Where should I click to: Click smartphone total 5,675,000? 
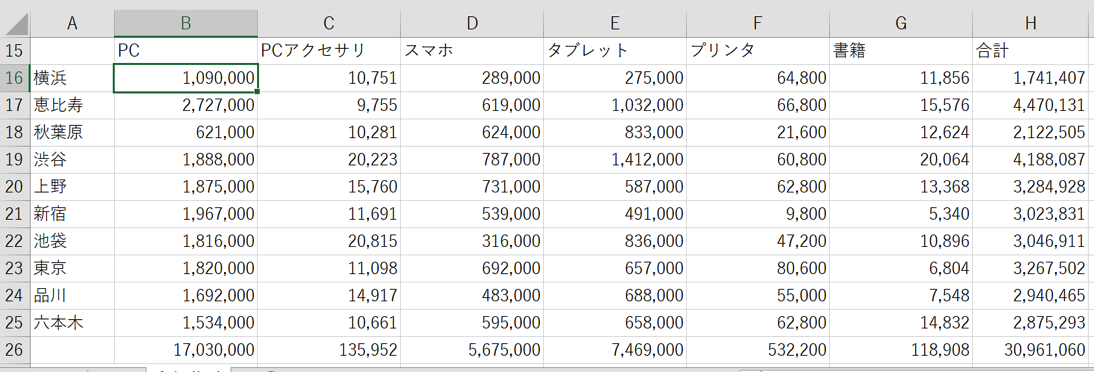[x=472, y=350]
